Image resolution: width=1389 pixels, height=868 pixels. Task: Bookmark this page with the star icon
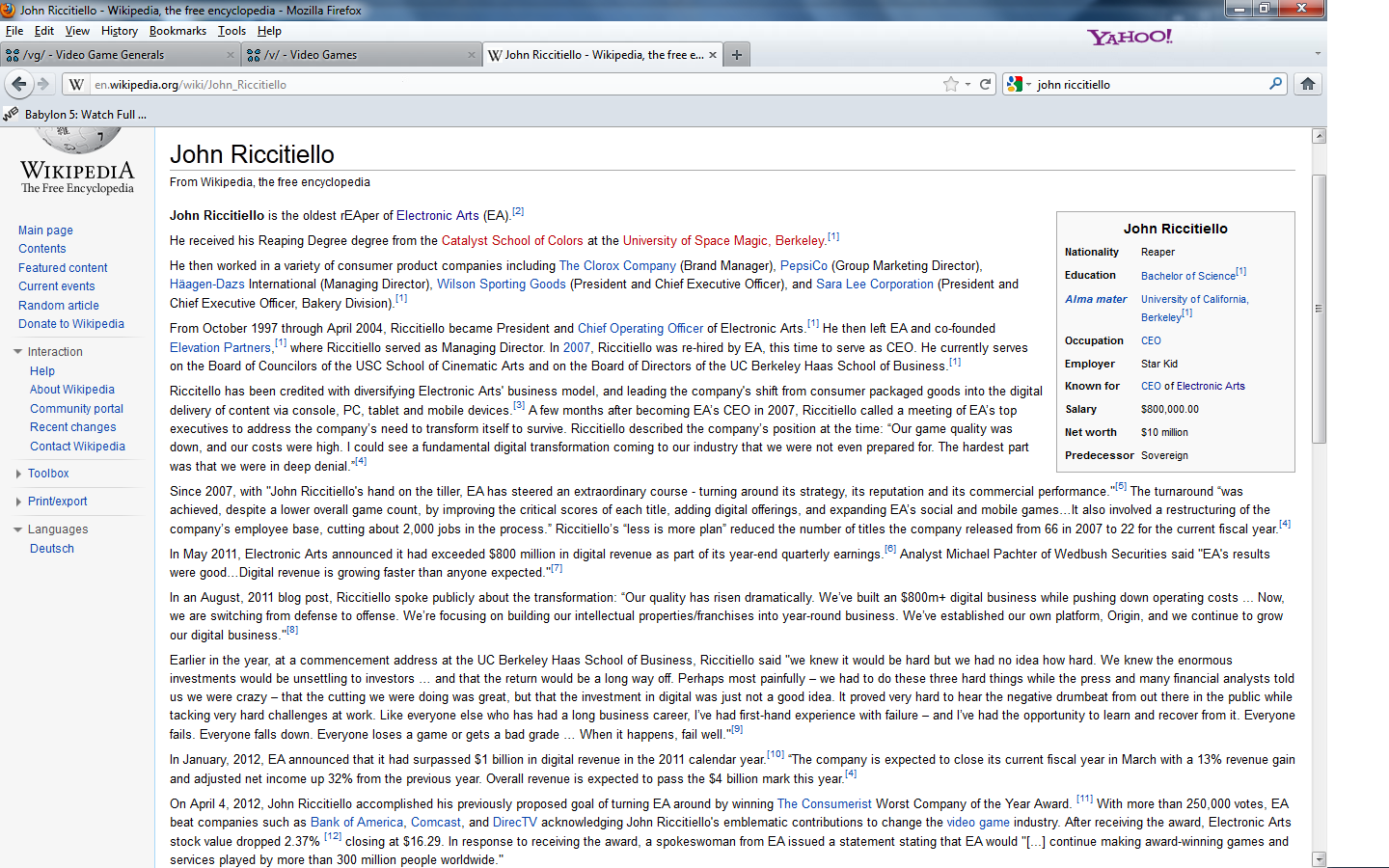pyautogui.click(x=951, y=84)
